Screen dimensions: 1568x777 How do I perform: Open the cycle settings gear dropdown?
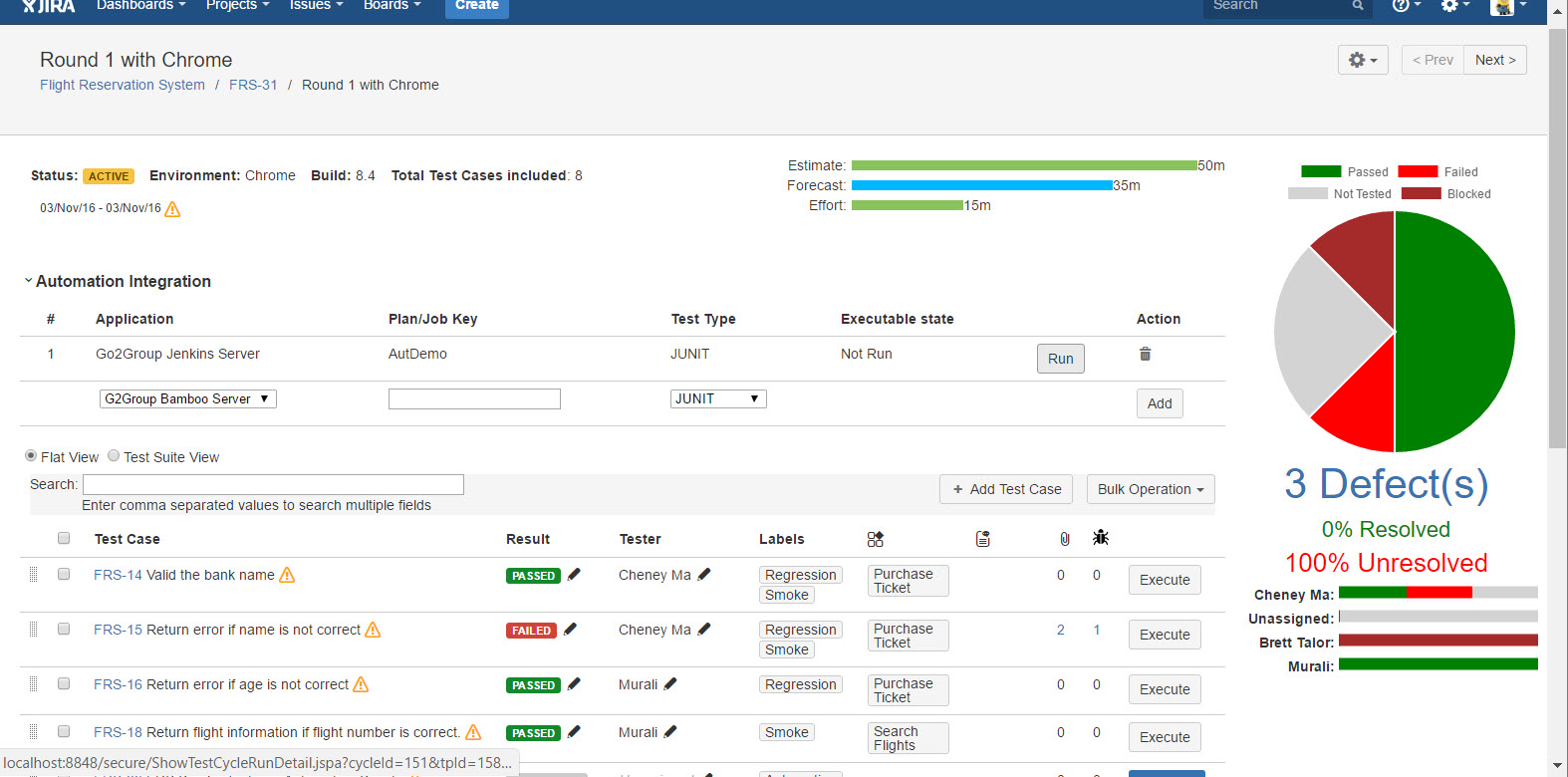pos(1363,60)
